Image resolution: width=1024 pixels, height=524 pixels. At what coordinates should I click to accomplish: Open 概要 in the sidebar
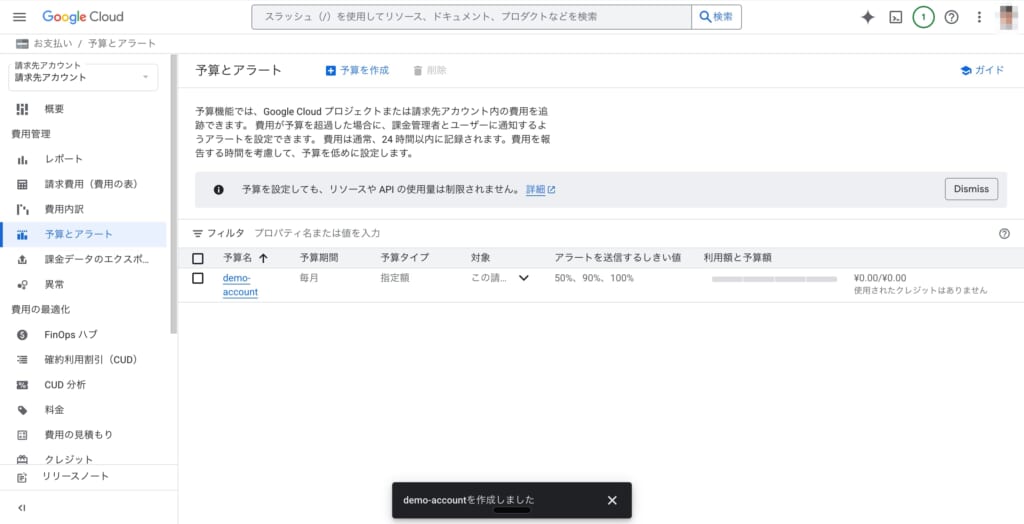(84, 109)
